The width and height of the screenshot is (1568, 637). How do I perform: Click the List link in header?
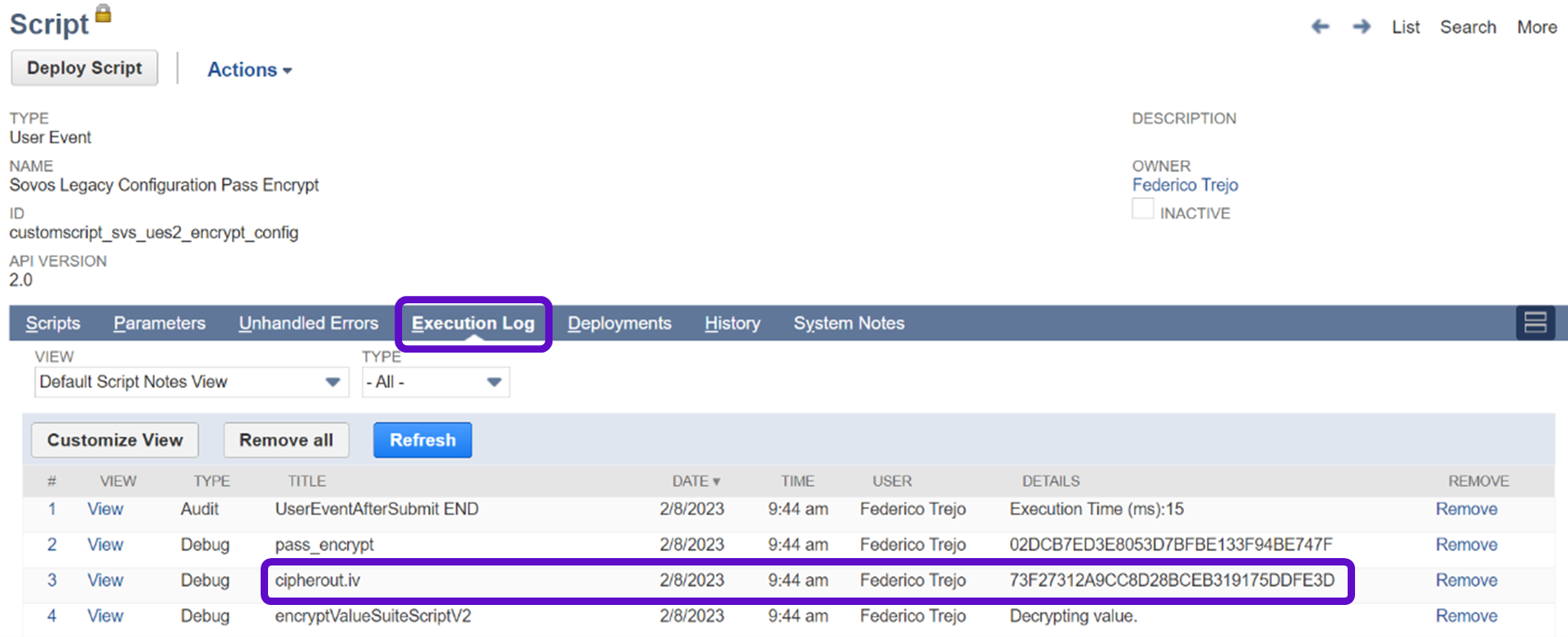1405,27
